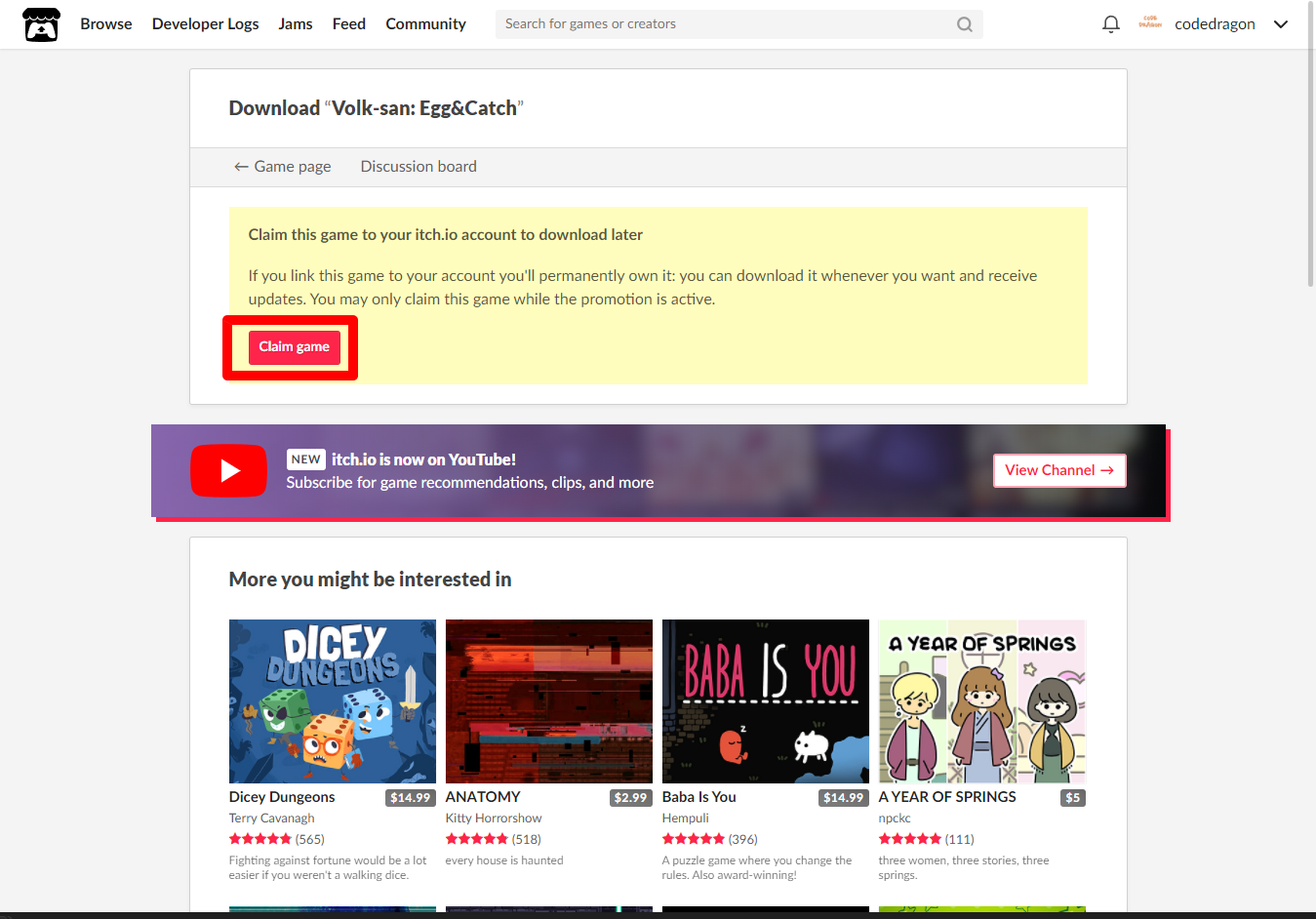Viewport: 1316px width, 919px height.
Task: Click the codedragon username
Action: pyautogui.click(x=1215, y=24)
